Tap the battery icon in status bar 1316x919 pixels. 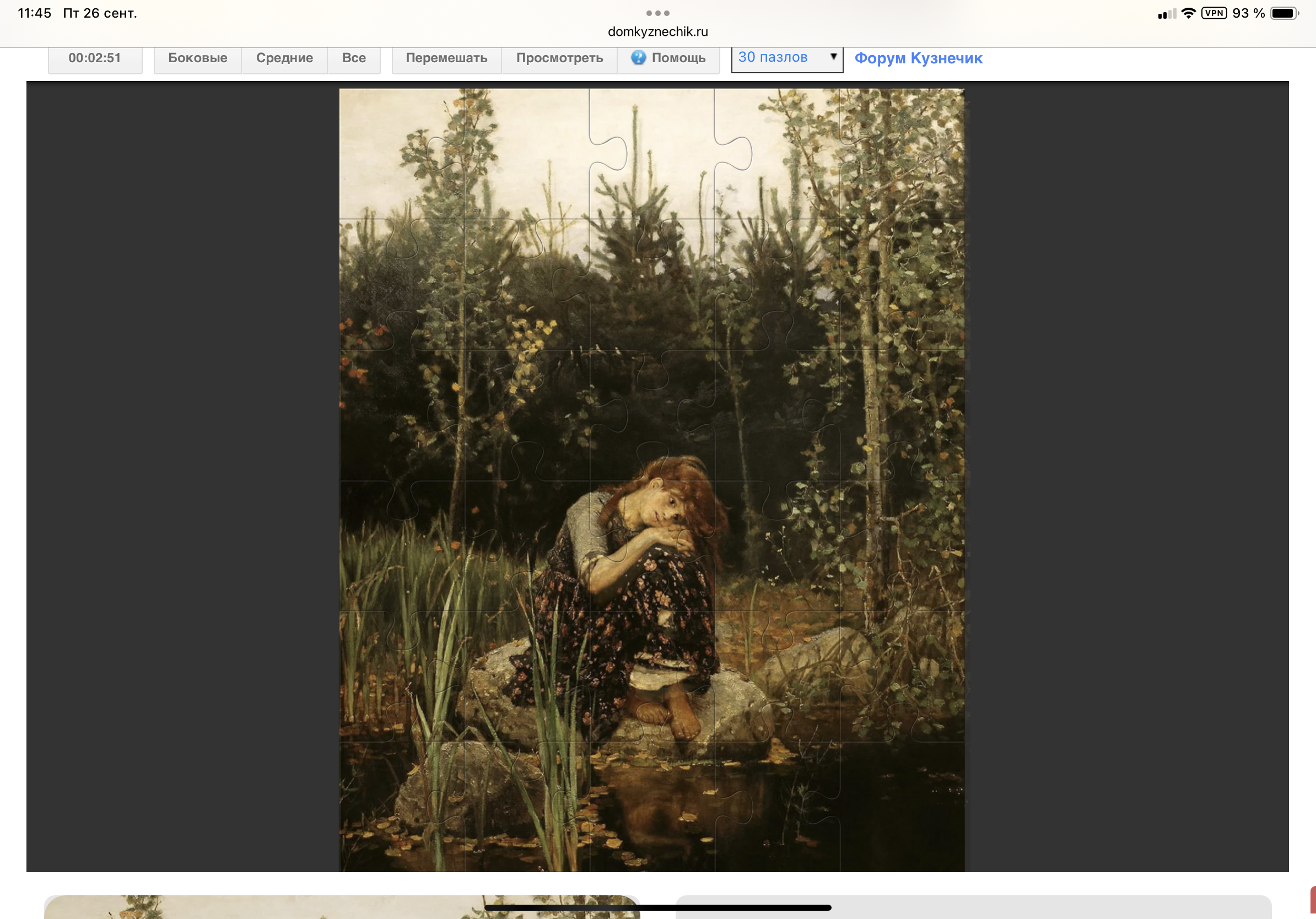(x=1283, y=13)
